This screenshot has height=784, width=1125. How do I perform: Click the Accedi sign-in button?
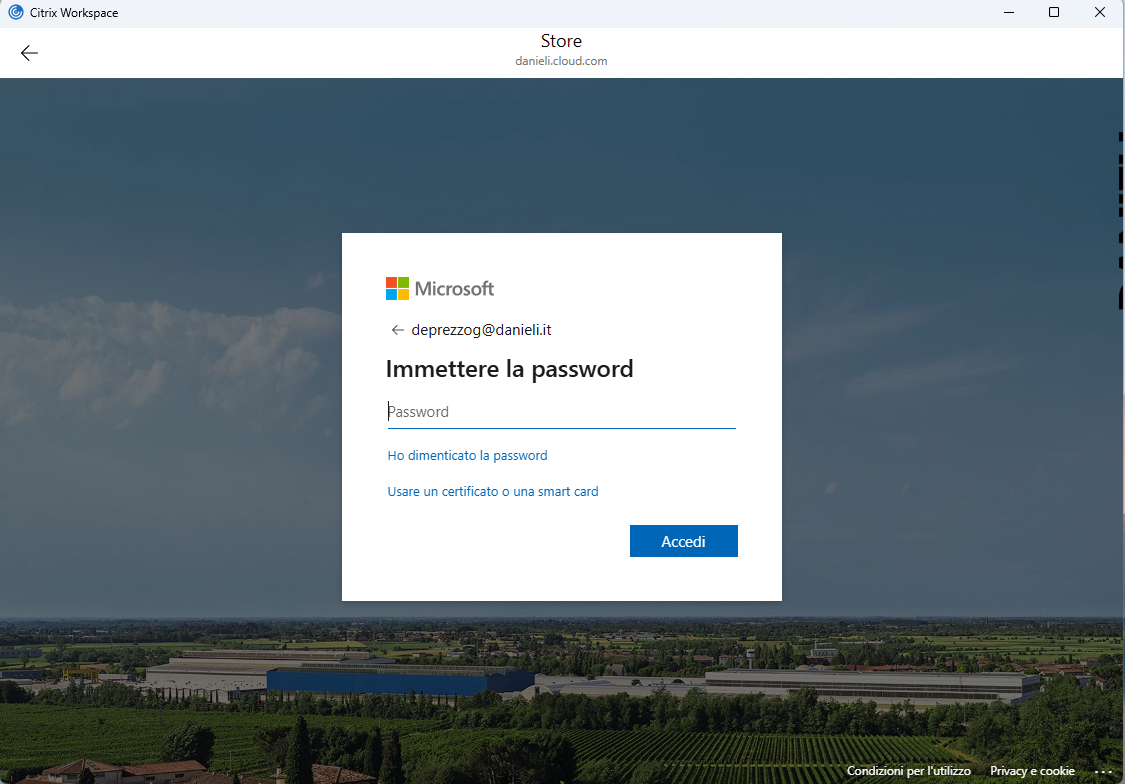[x=684, y=542]
